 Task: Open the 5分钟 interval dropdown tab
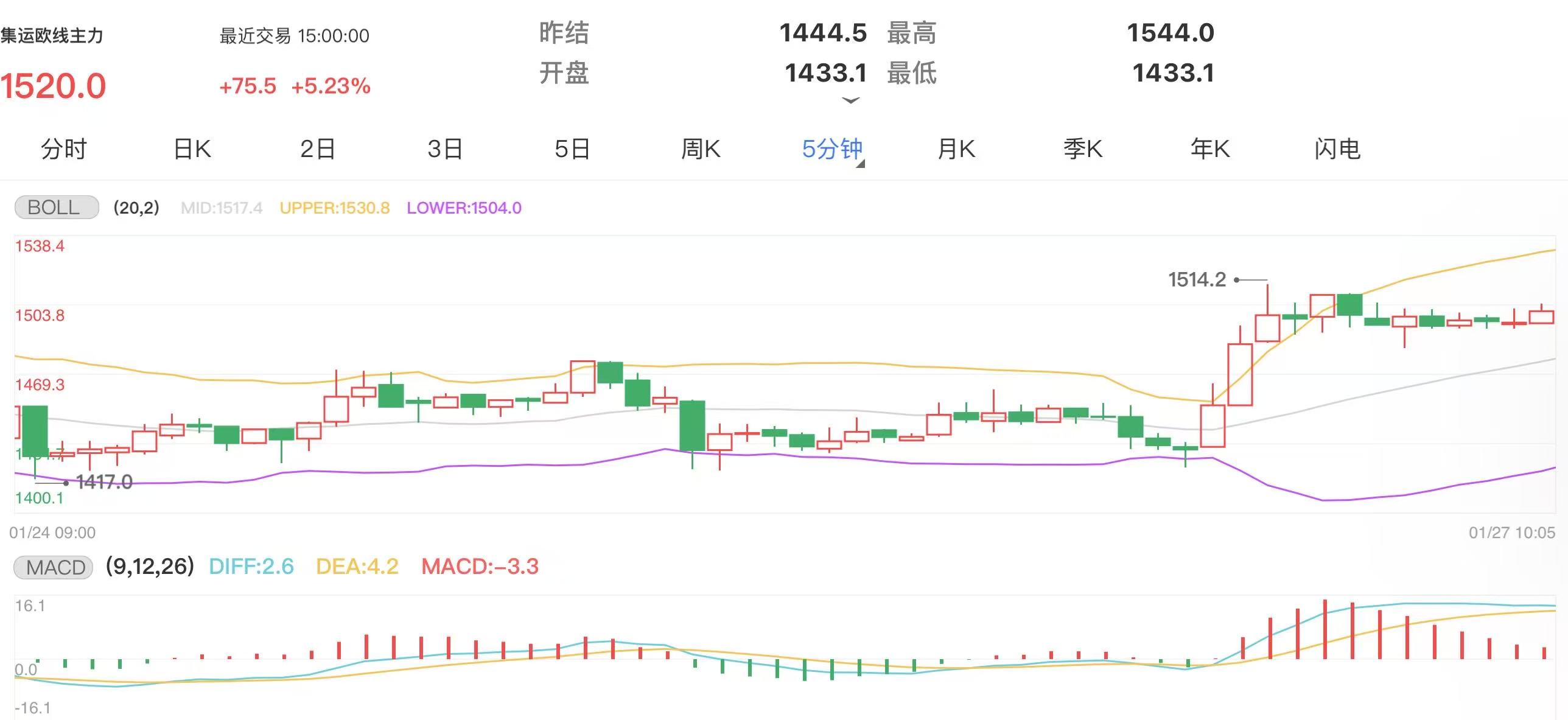pyautogui.click(x=833, y=149)
